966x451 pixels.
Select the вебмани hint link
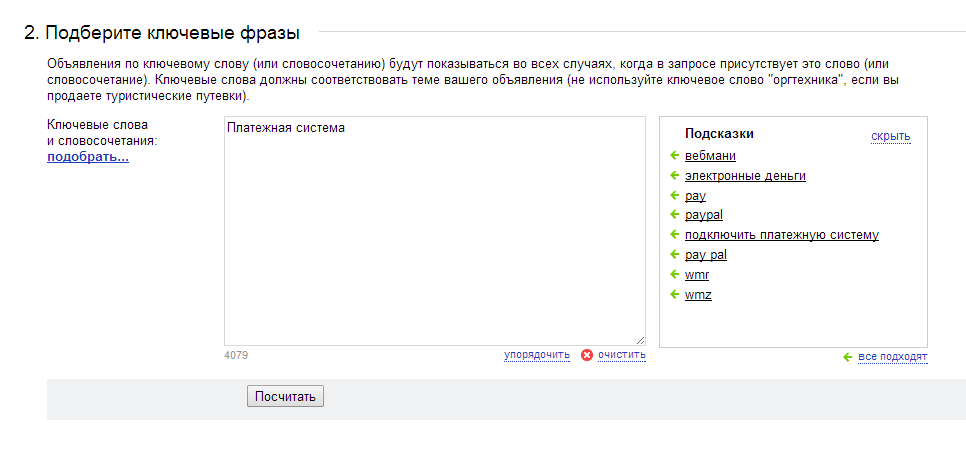710,156
